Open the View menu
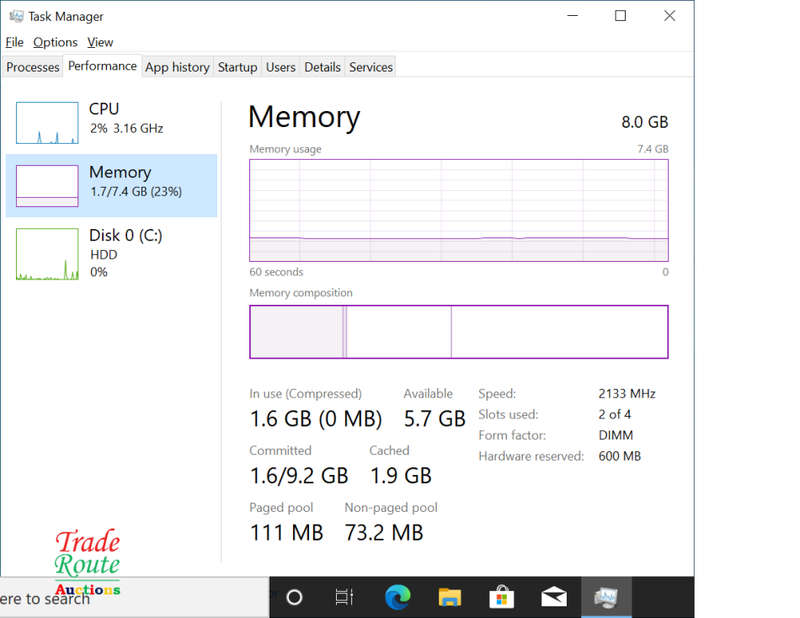The height and width of the screenshot is (618, 800). point(100,42)
